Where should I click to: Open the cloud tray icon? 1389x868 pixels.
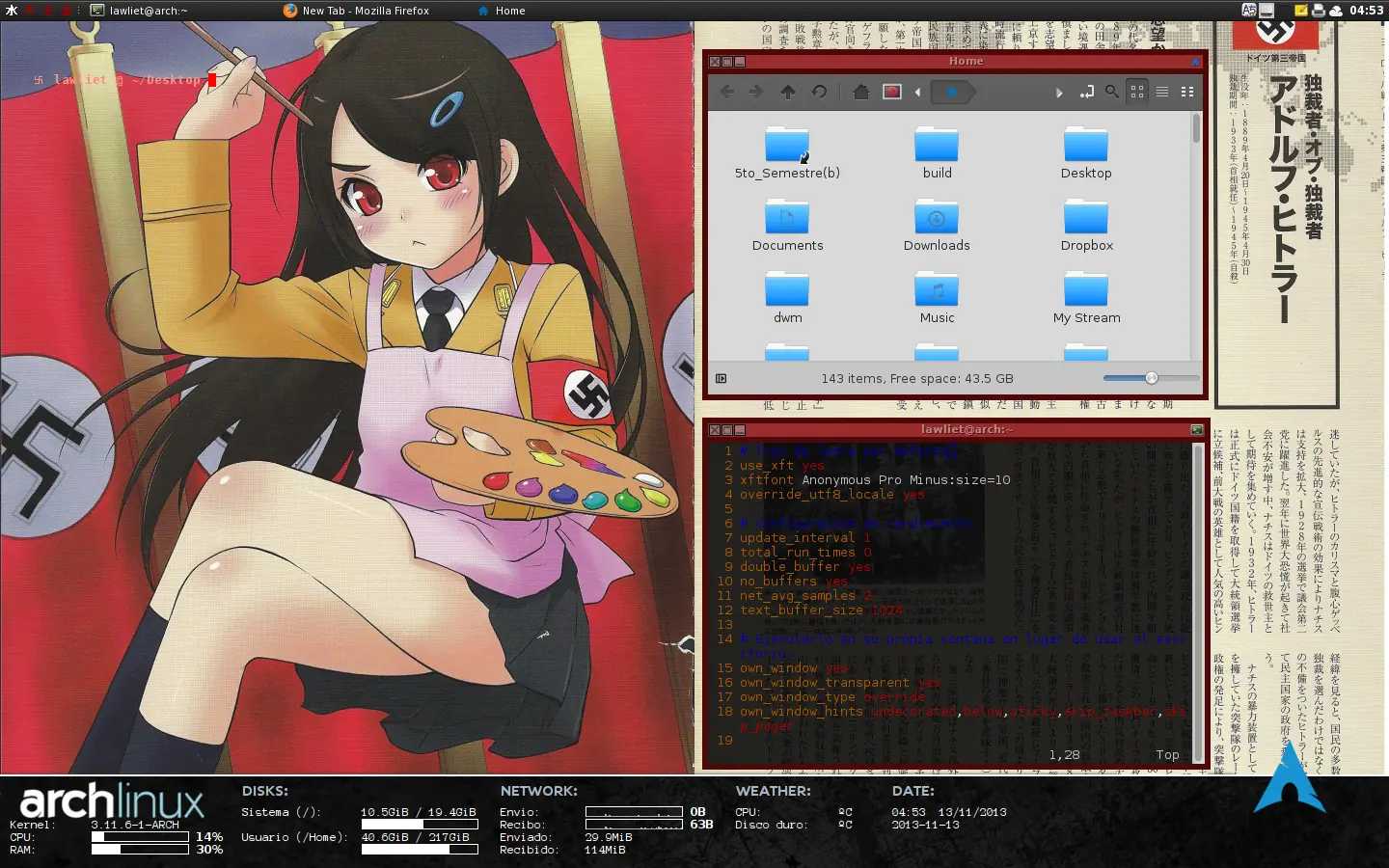(1336, 11)
